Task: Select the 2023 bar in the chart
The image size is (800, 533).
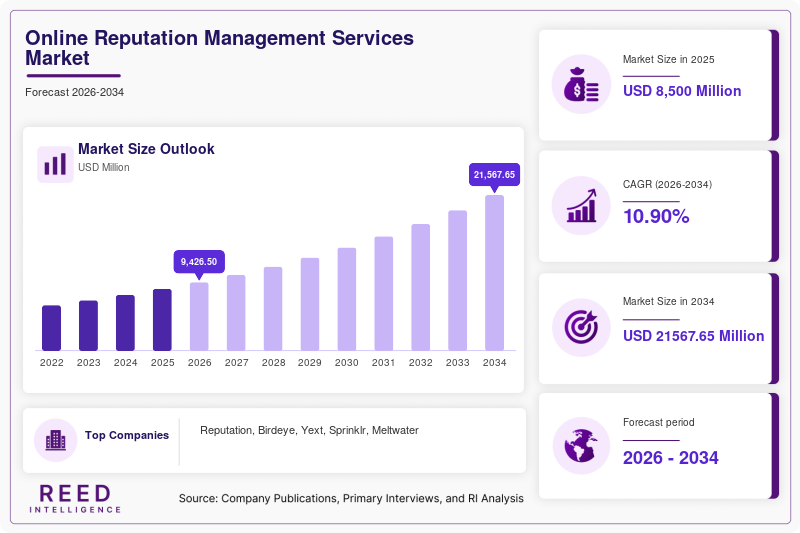Action: coord(88,325)
